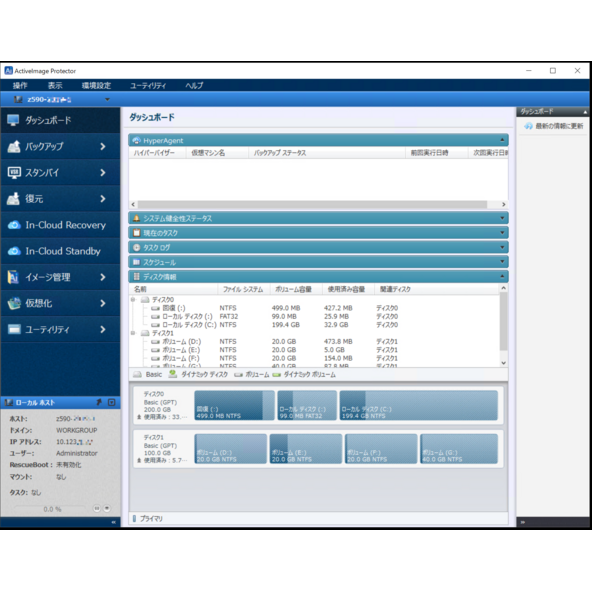Sort by バックアップ ステータス column header
The width and height of the screenshot is (592, 592).
point(327,153)
